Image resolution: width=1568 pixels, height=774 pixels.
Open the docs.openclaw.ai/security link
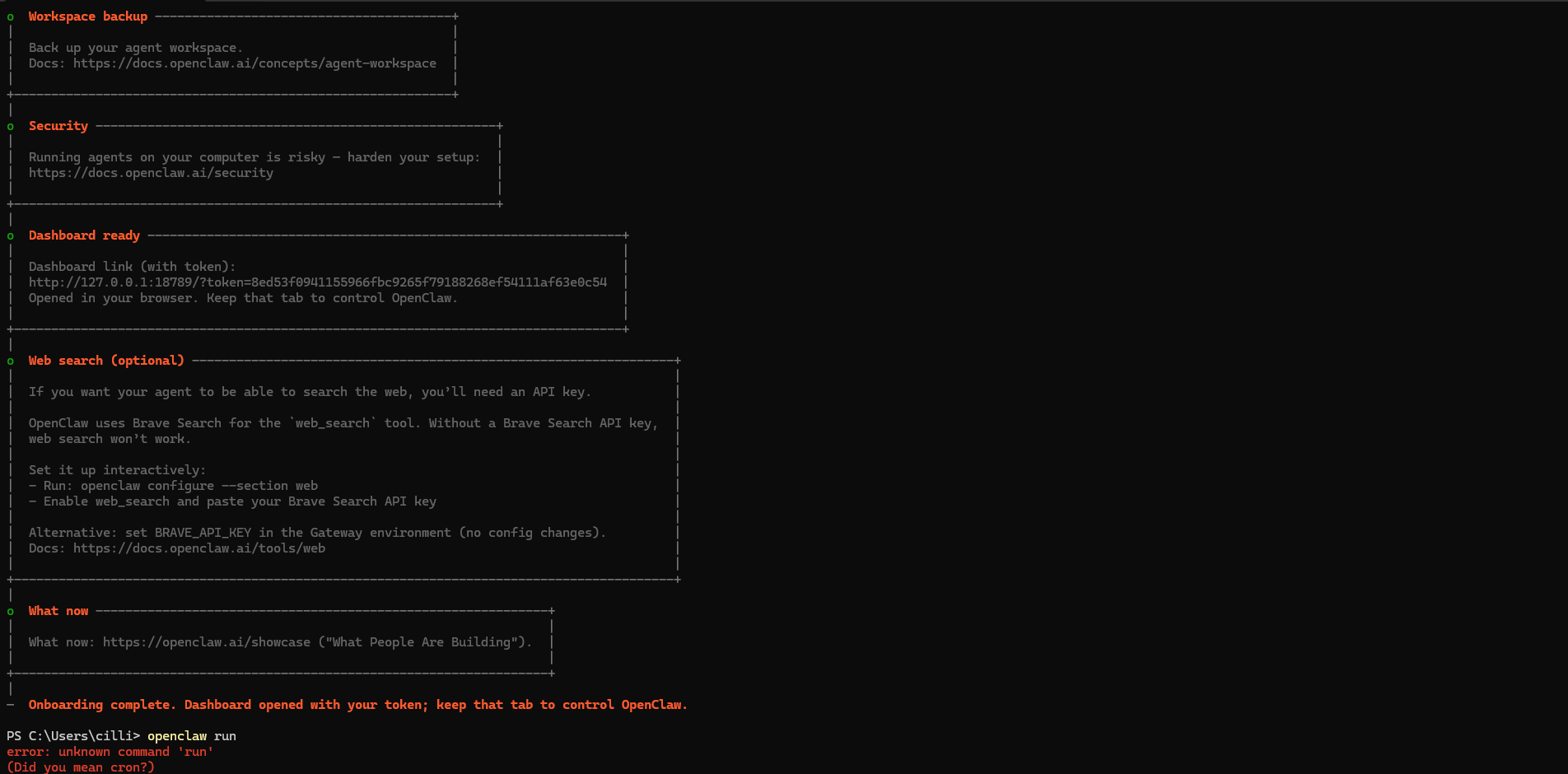pyautogui.click(x=151, y=173)
